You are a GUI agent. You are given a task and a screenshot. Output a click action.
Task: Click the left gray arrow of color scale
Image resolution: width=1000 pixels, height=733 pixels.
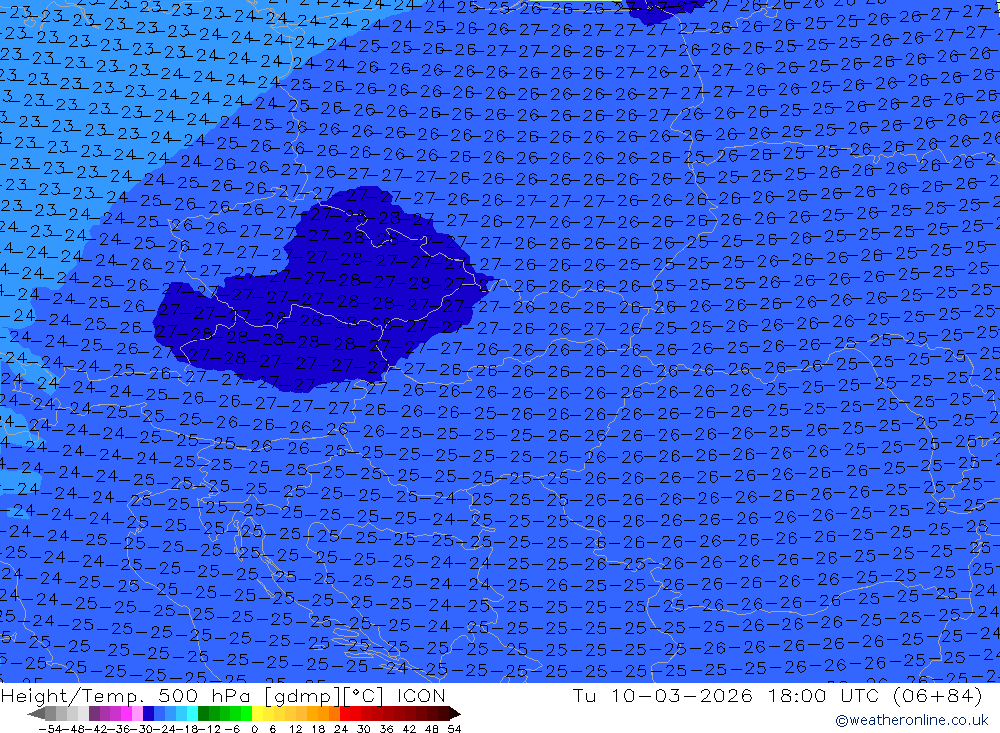tap(36, 713)
